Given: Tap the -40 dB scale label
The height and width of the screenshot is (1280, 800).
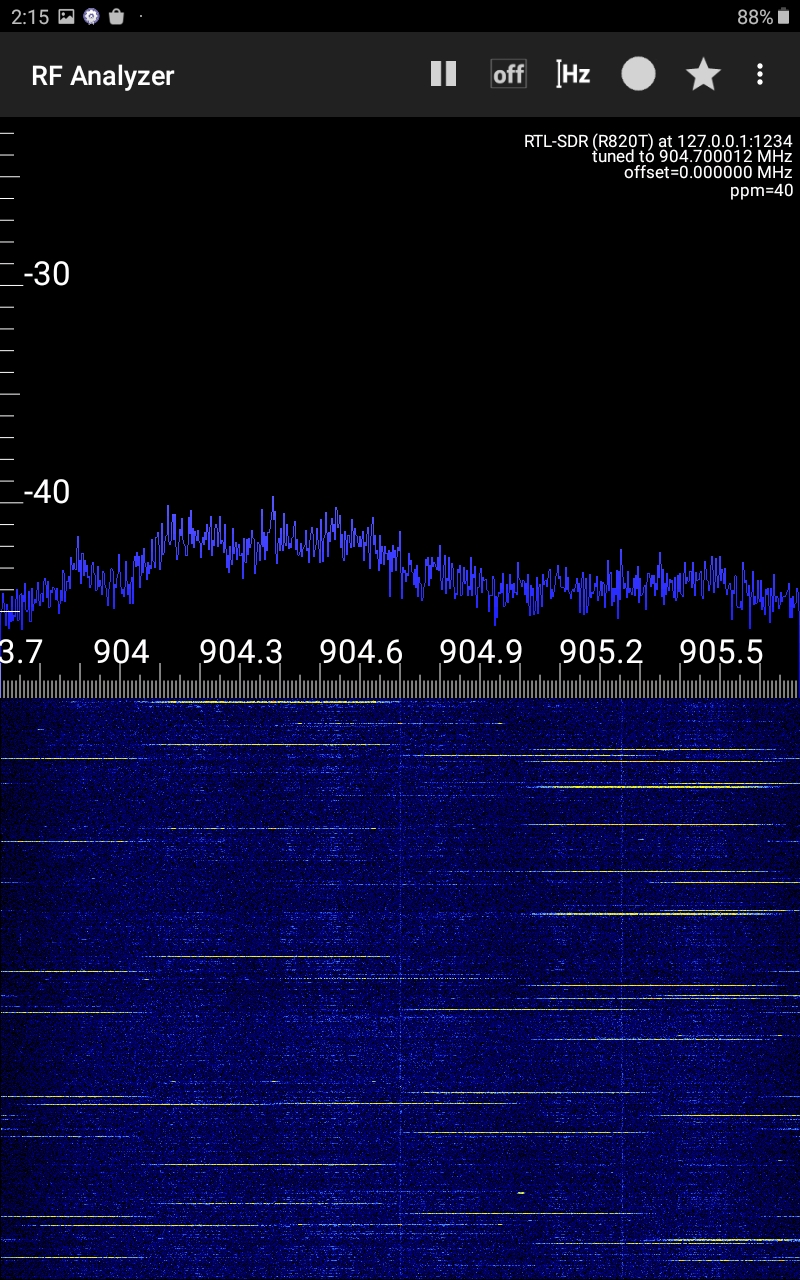Looking at the screenshot, I should click(x=47, y=492).
